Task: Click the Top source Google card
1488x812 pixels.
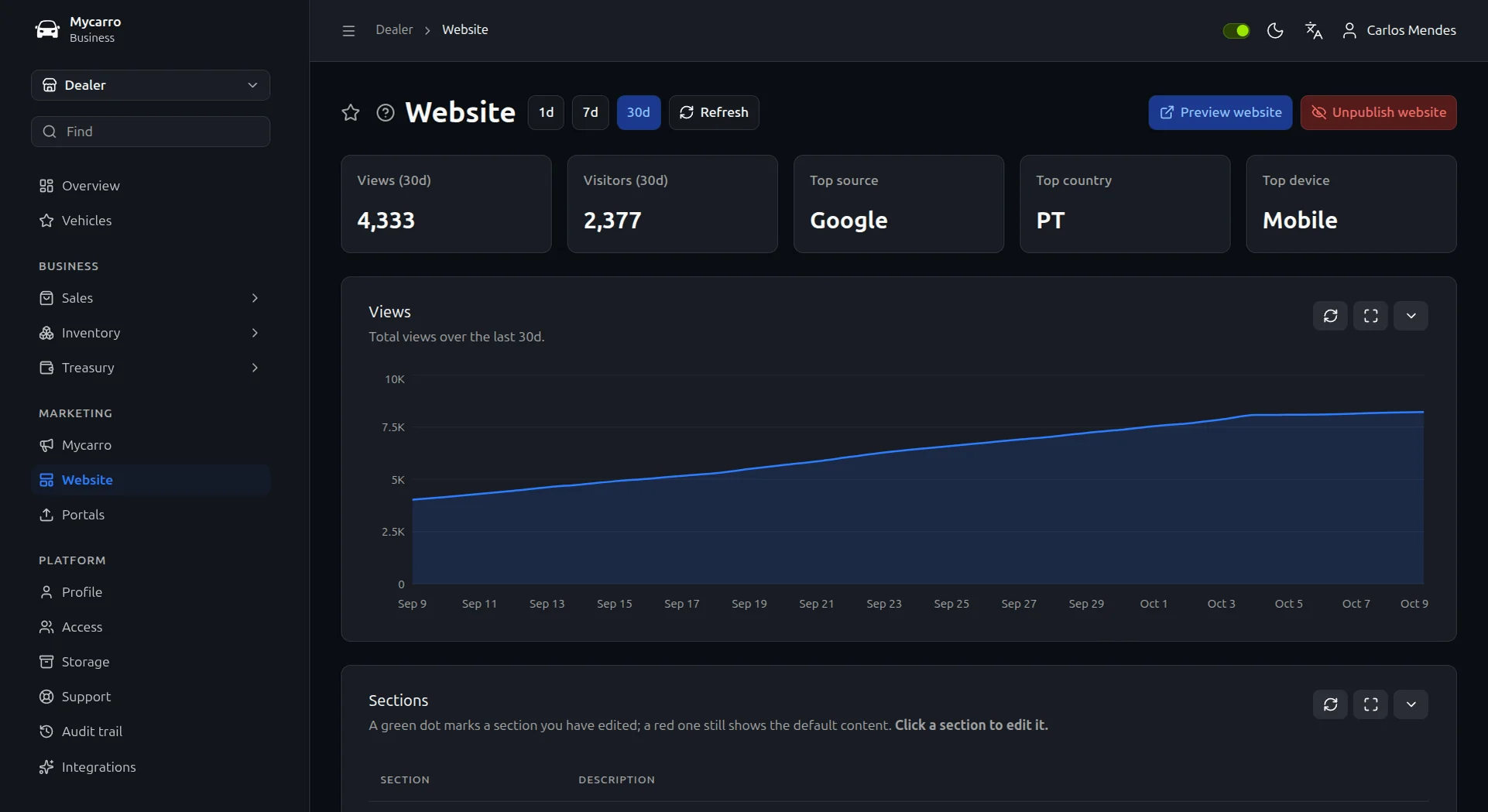Action: coord(899,204)
